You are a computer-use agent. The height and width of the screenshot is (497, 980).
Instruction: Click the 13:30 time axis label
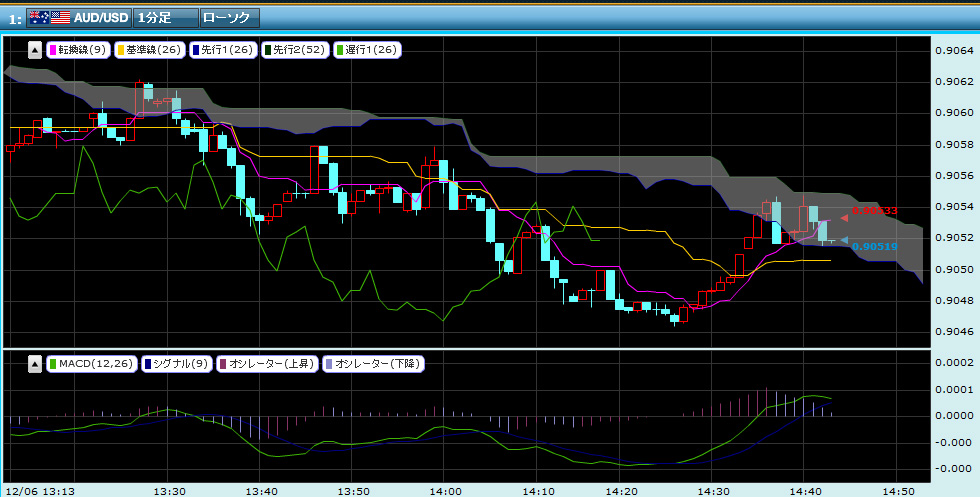pyautogui.click(x=170, y=491)
